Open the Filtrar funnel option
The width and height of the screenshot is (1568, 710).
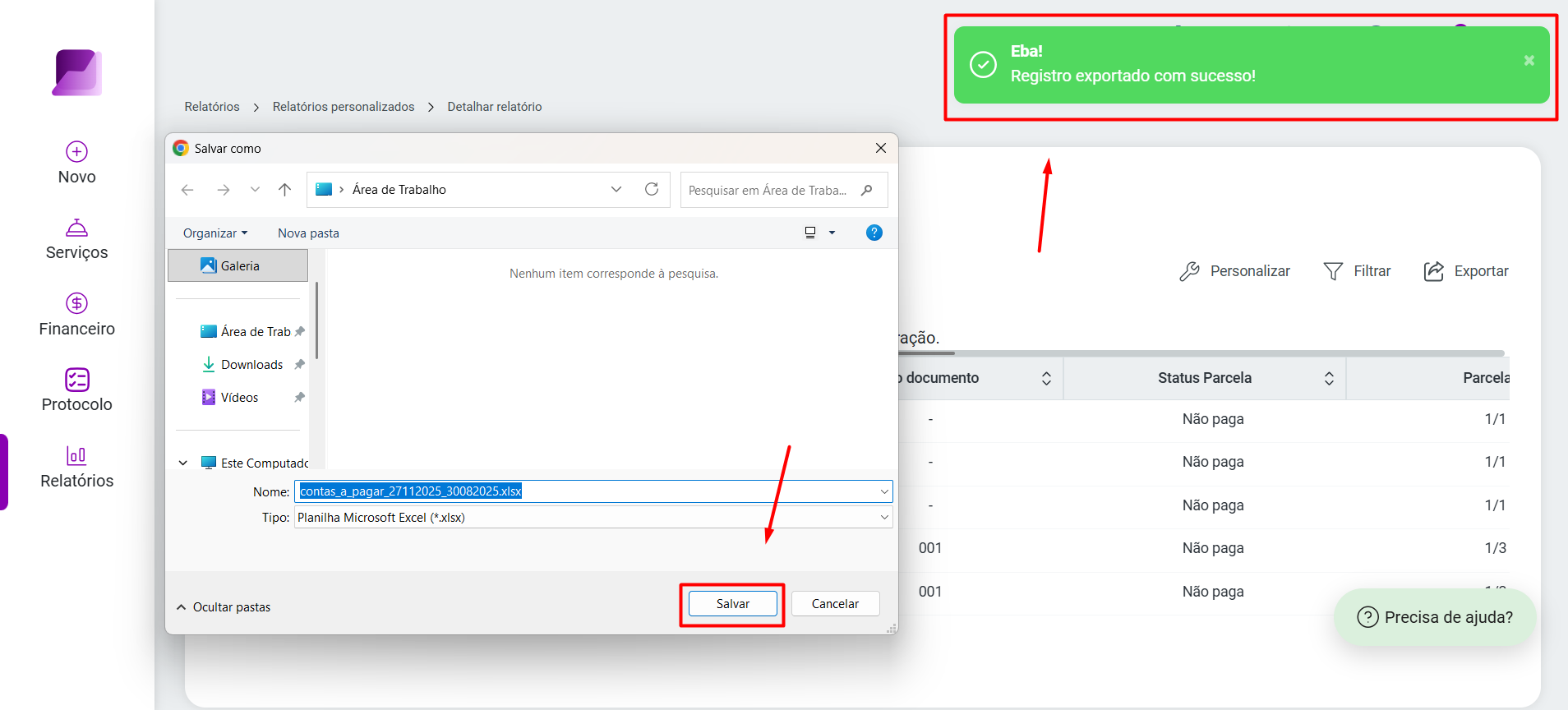pyautogui.click(x=1357, y=271)
